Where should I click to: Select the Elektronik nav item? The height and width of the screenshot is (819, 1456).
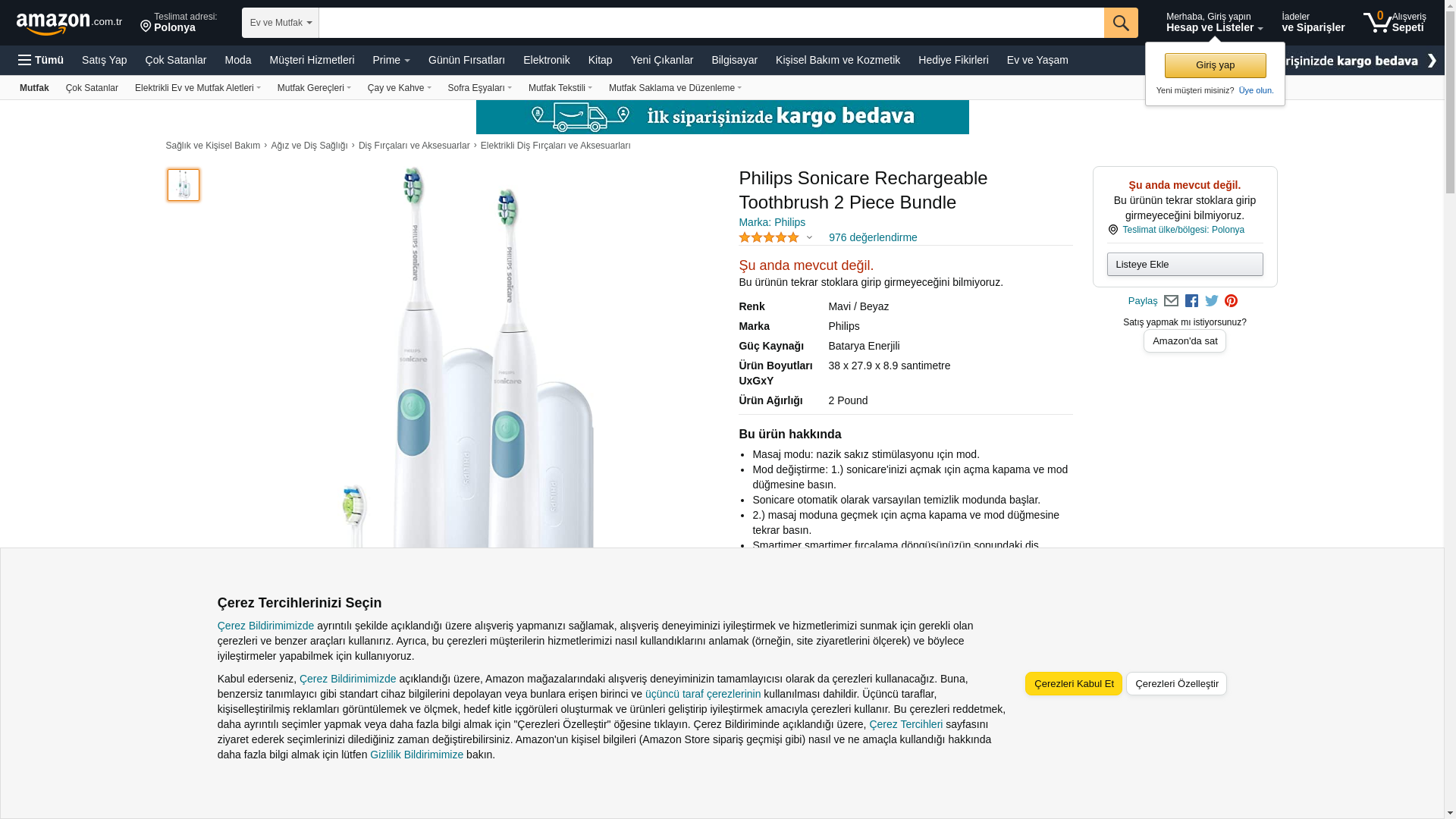click(x=546, y=60)
